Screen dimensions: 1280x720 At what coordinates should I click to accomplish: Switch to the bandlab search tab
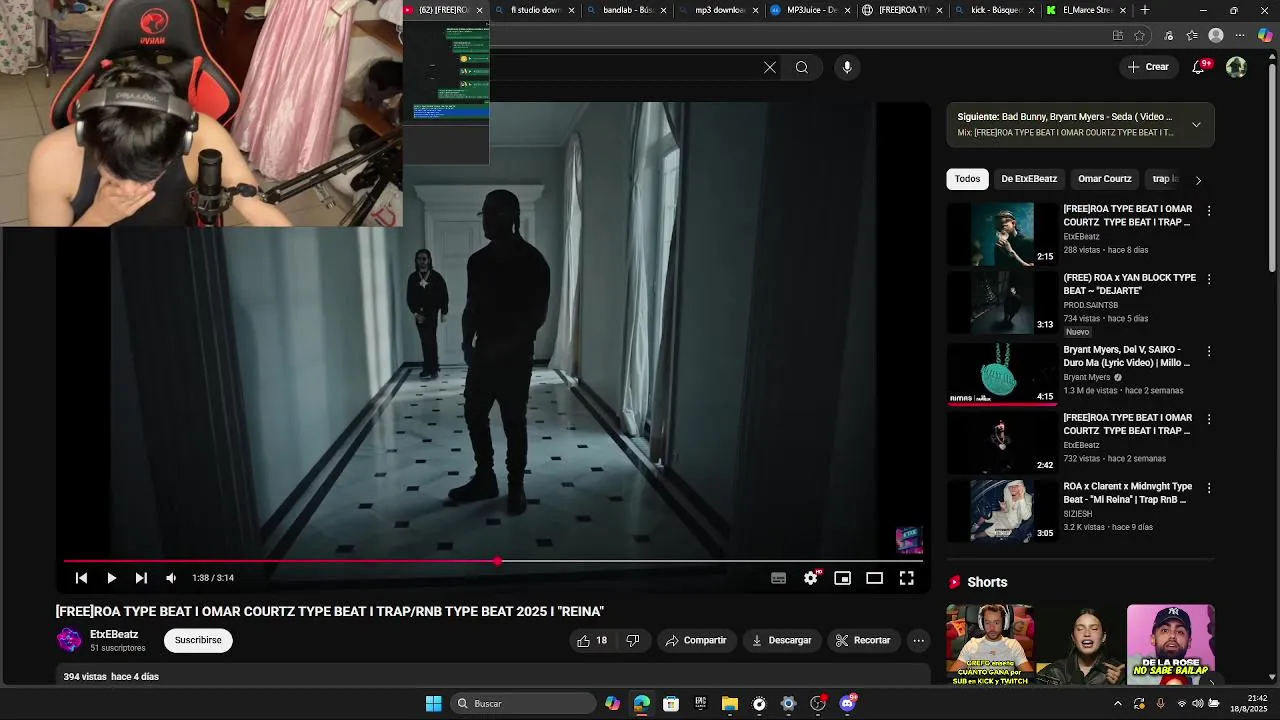(x=628, y=10)
